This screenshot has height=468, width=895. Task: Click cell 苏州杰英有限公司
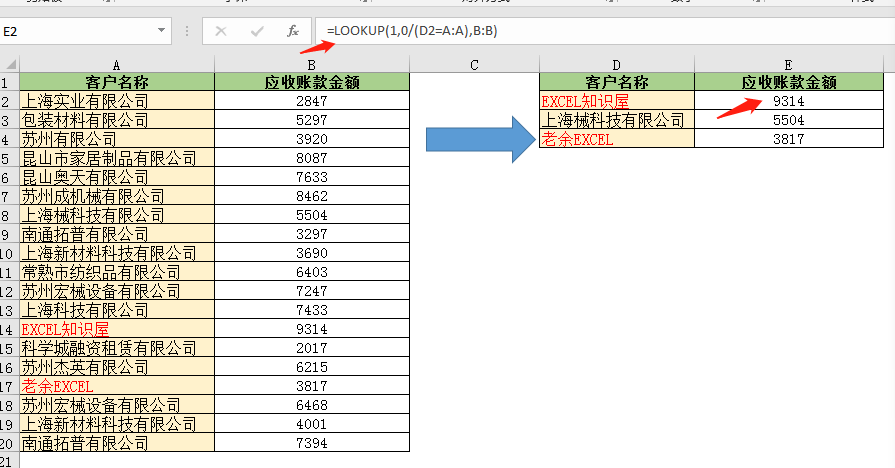[x=117, y=367]
